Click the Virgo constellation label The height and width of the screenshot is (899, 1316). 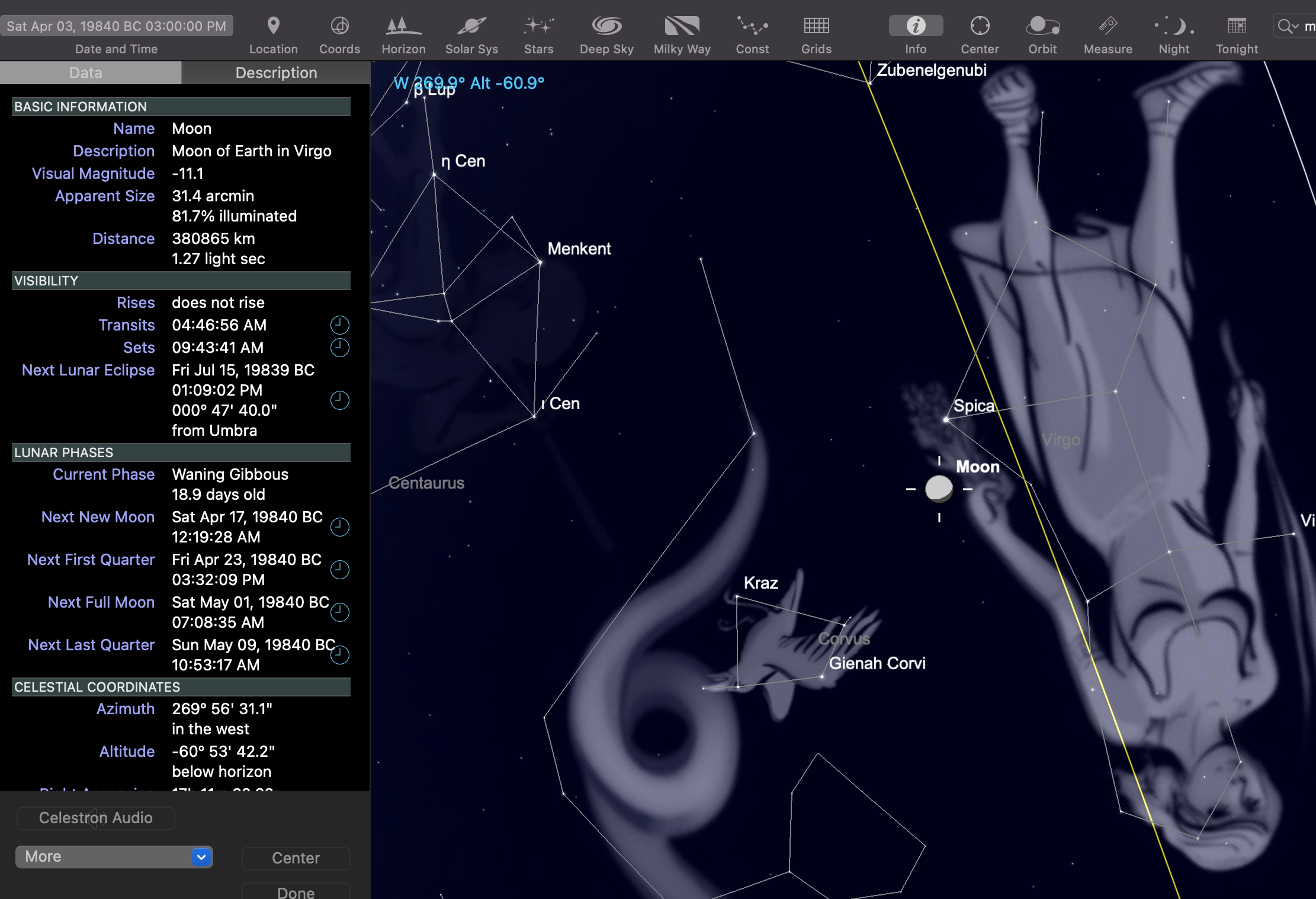tap(1061, 440)
